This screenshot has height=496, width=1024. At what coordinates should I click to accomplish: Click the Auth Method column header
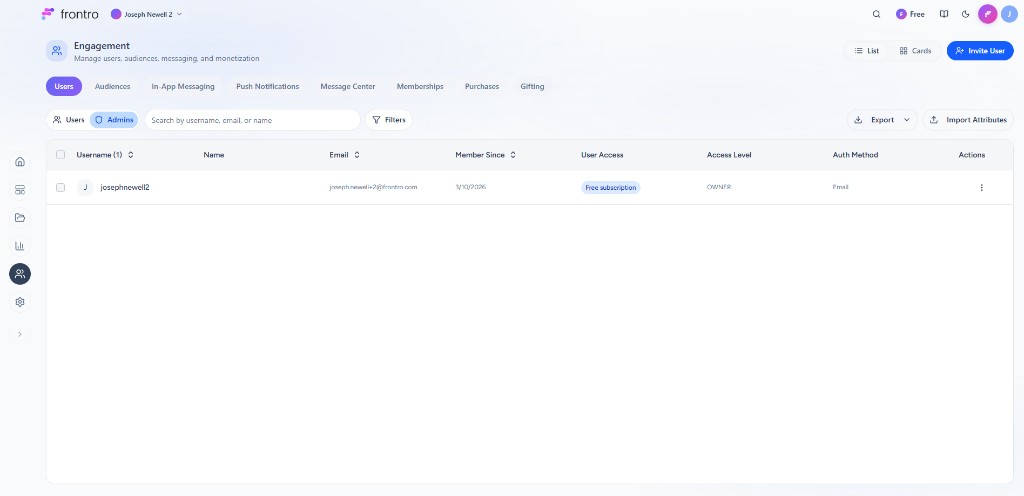pos(855,155)
